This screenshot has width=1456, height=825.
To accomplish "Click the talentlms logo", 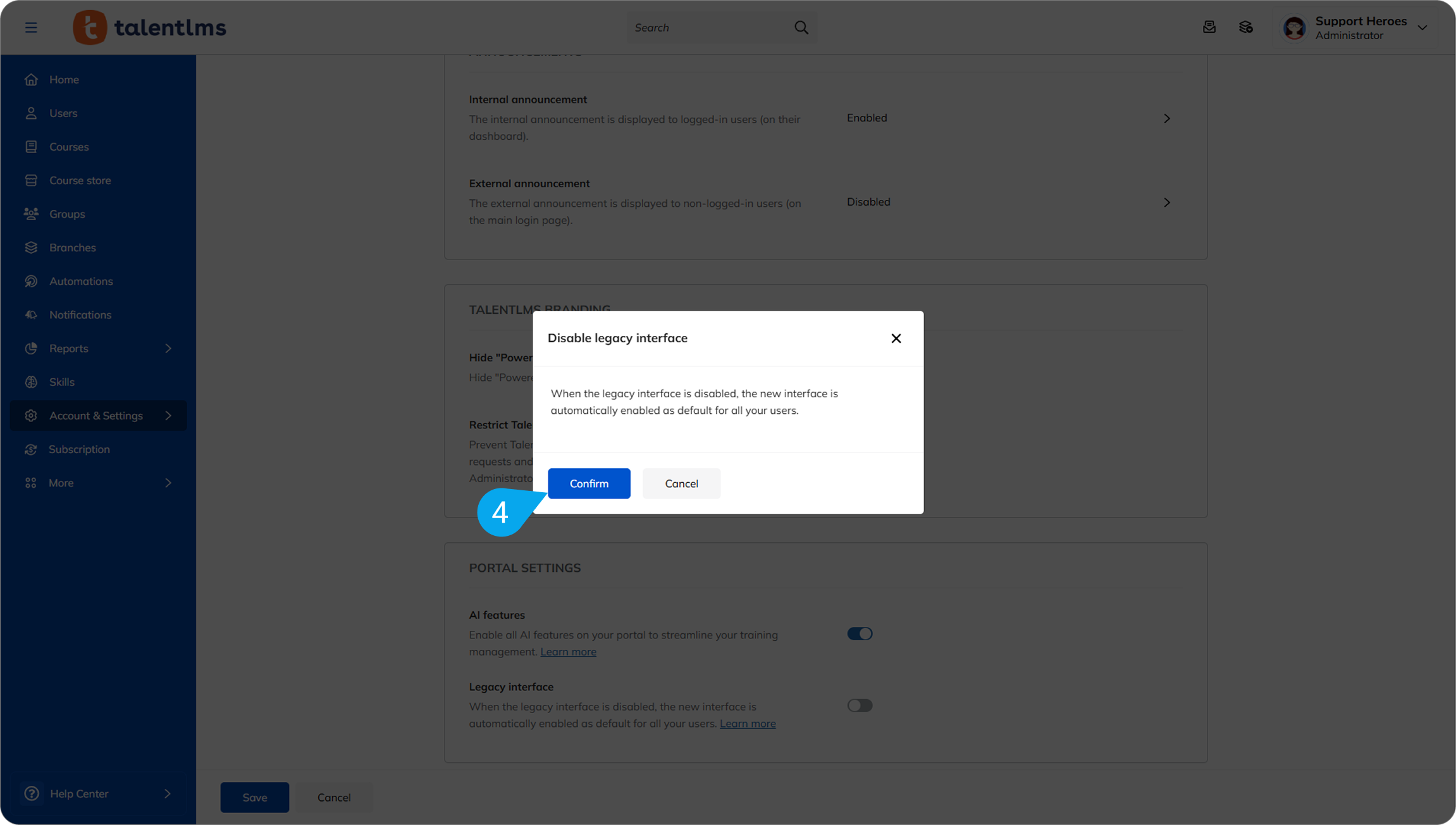I will click(150, 27).
